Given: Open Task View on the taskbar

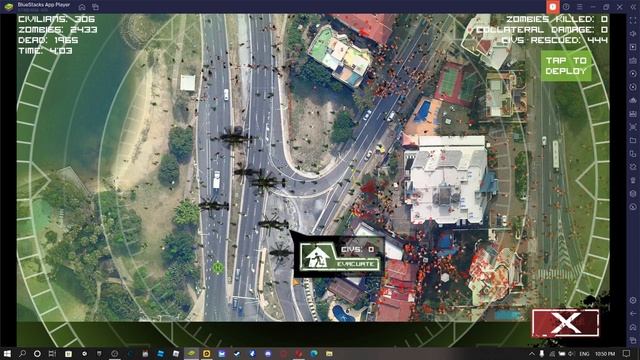Looking at the screenshot, I should [52, 353].
